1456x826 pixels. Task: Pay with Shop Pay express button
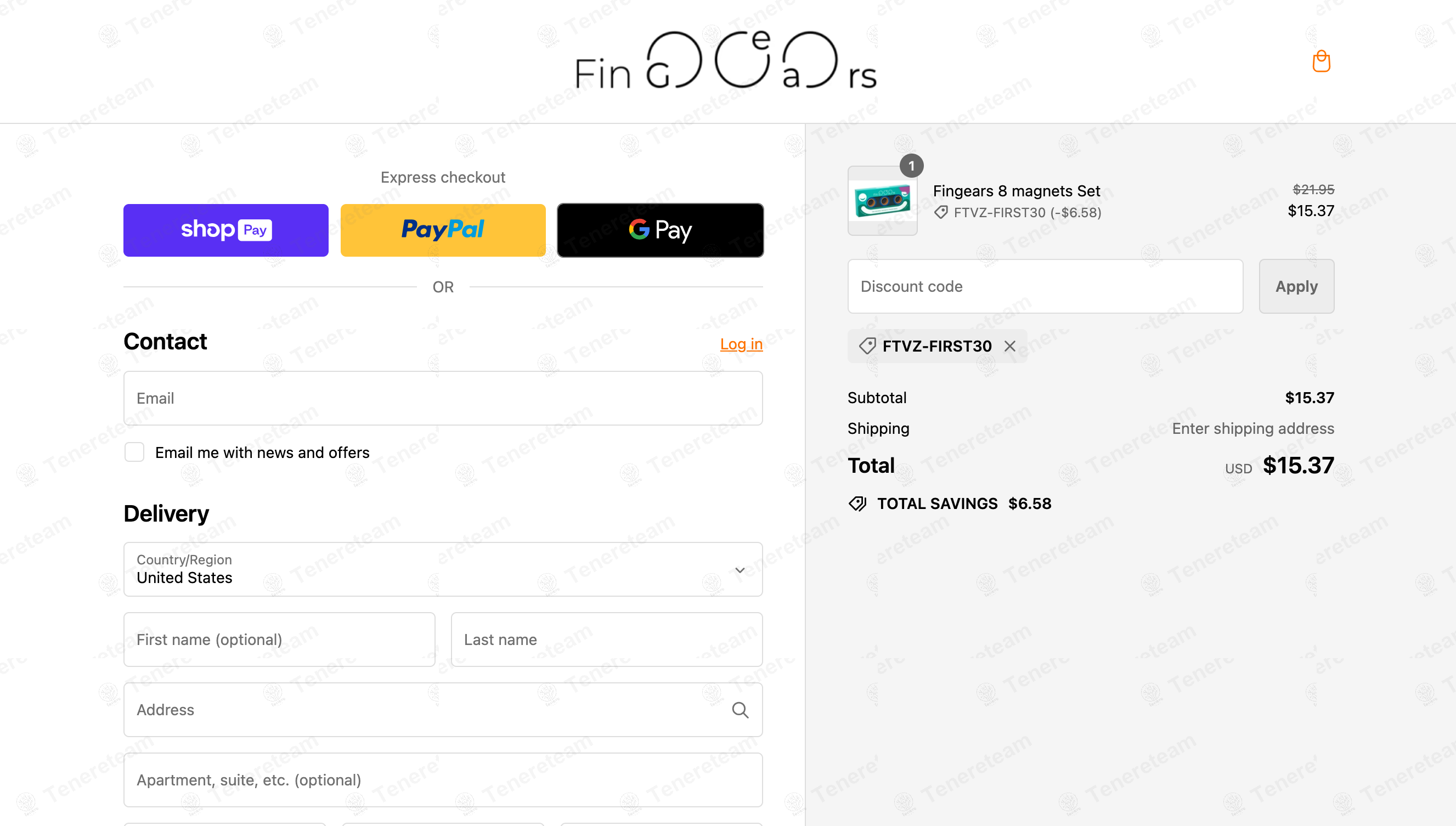click(226, 230)
